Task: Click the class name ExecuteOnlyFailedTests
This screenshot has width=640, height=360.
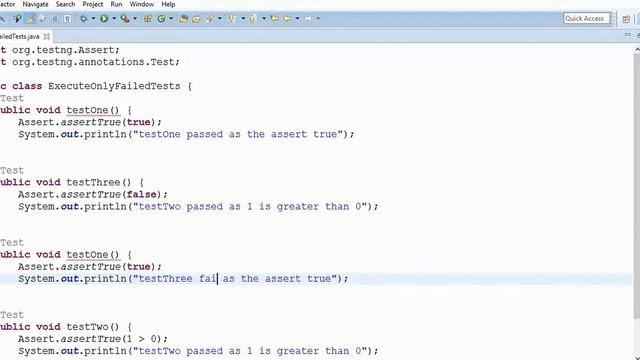Action: pos(114,86)
